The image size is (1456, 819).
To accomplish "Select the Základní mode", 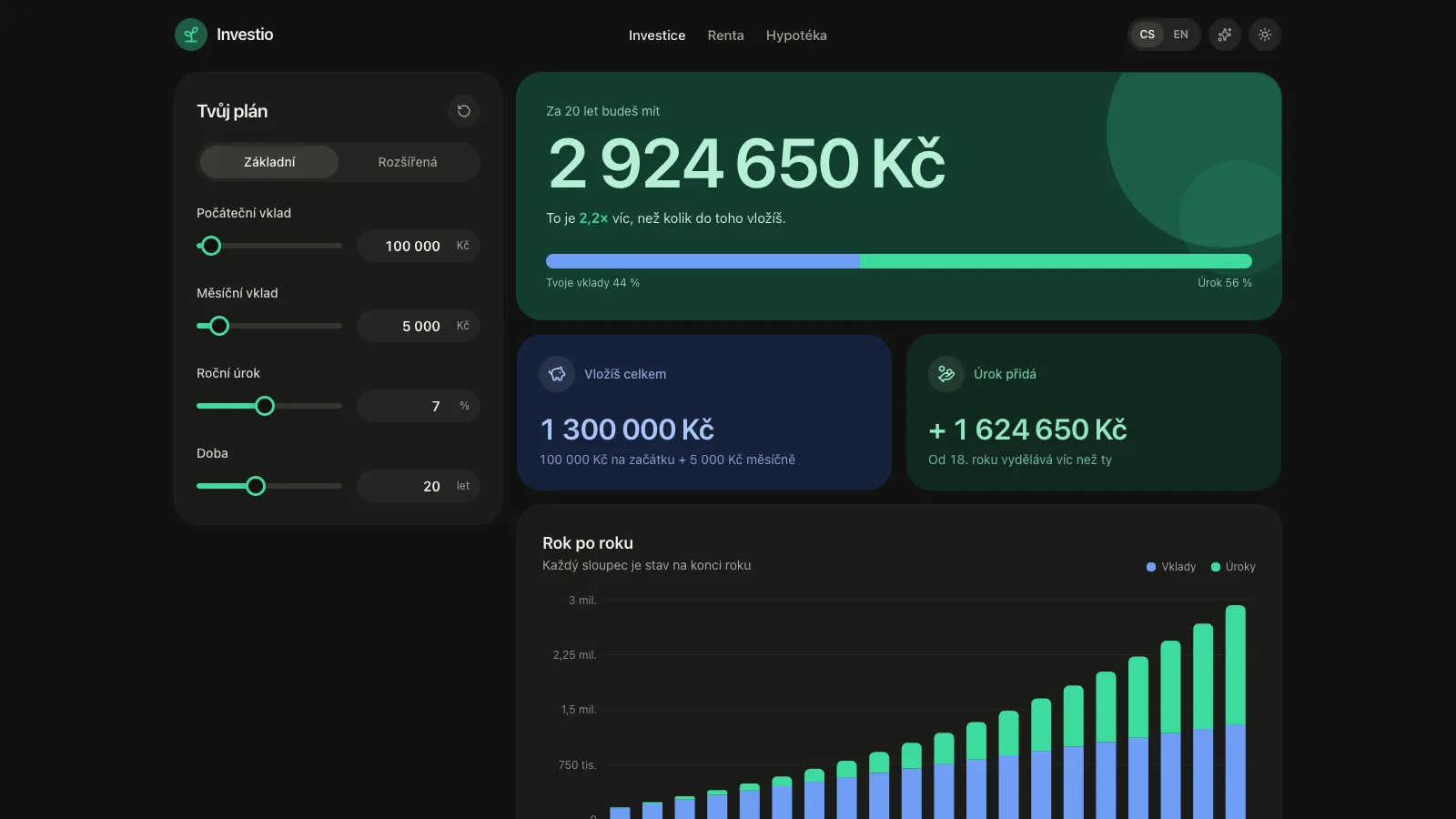I will [269, 162].
